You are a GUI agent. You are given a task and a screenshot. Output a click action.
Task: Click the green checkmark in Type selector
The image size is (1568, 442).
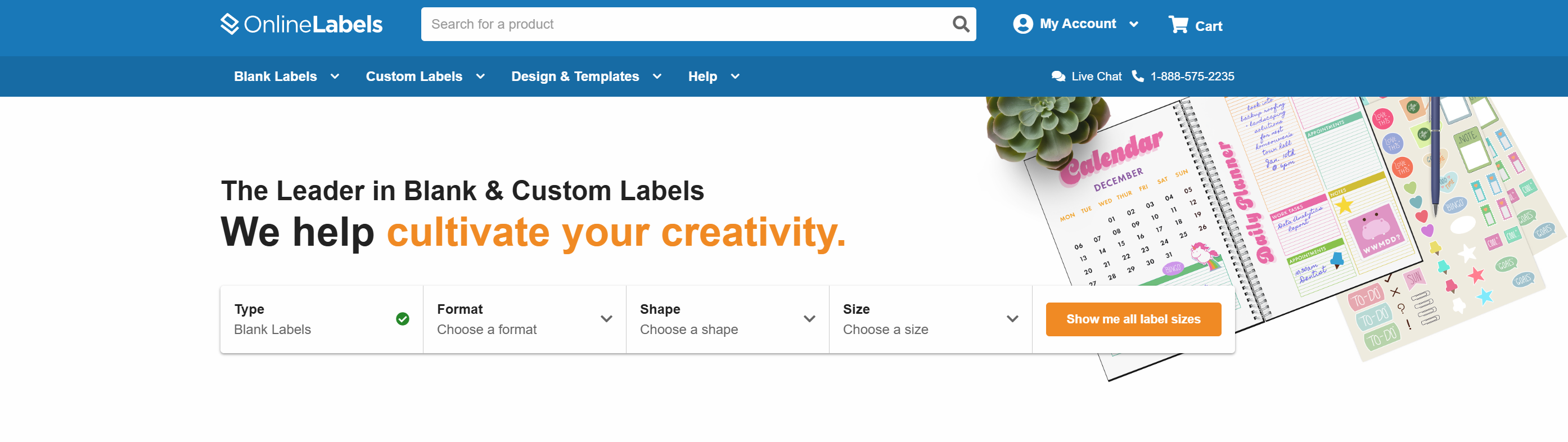point(402,319)
